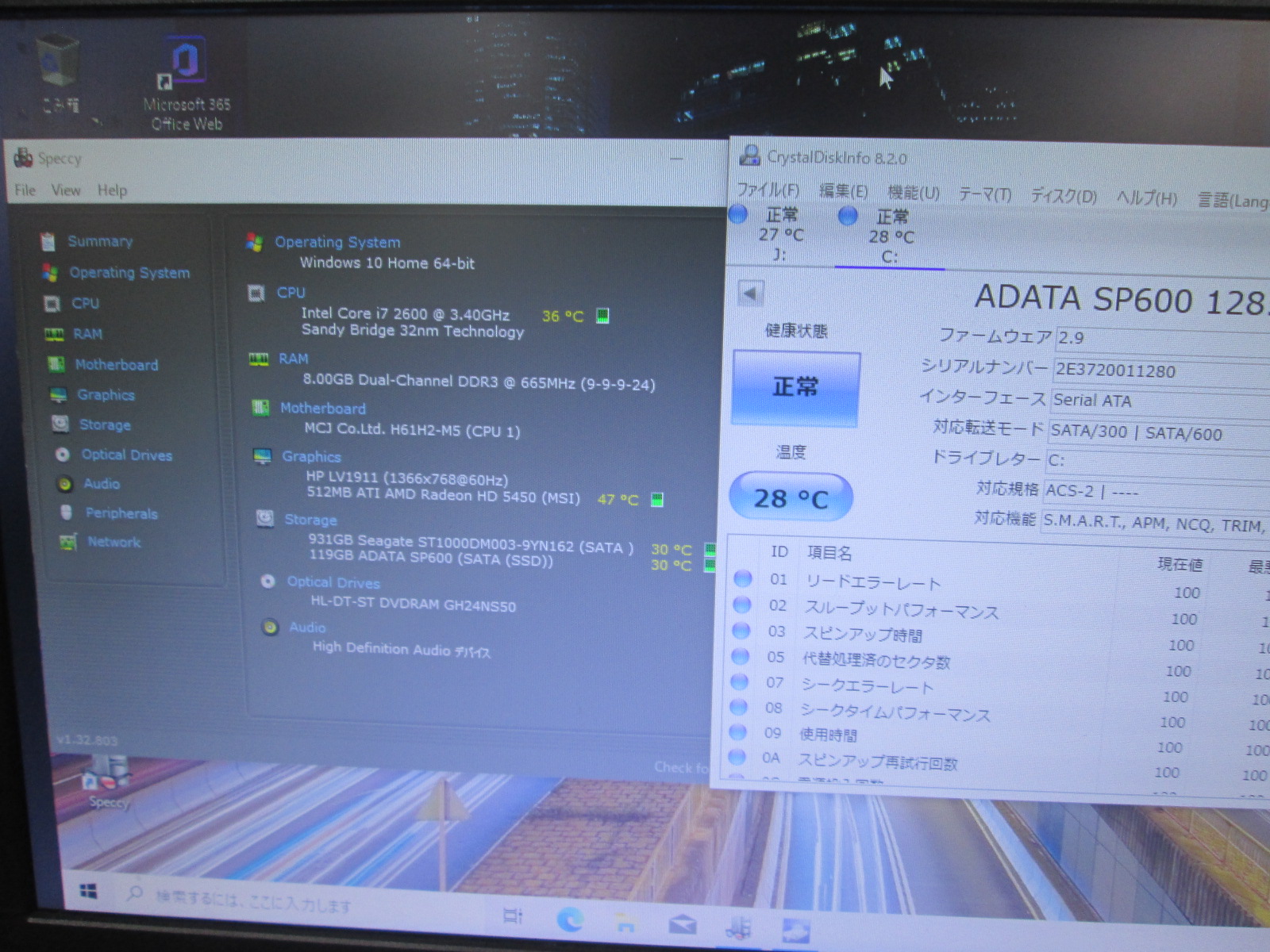The image size is (1270, 952).
Task: Click the interface field showing Serial ATA
Action: (x=1160, y=402)
